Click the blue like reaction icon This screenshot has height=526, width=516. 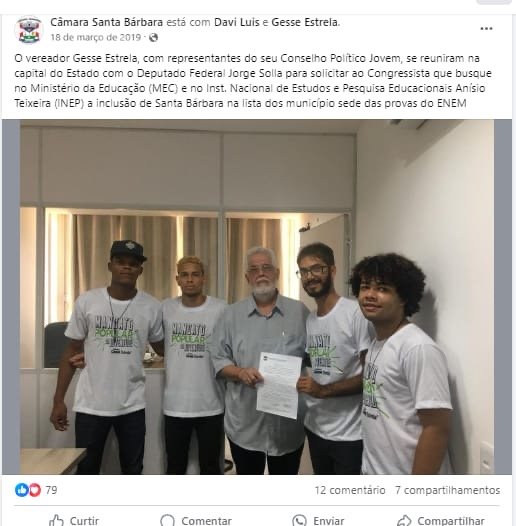(21, 490)
